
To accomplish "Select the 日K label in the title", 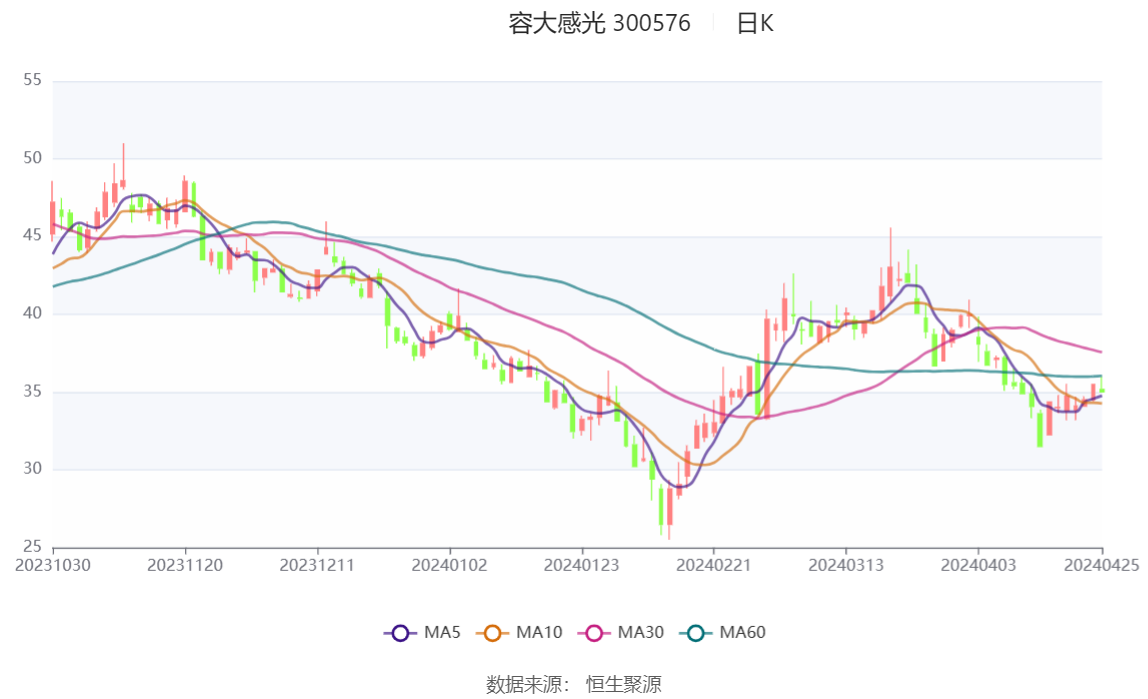I will pyautogui.click(x=755, y=24).
